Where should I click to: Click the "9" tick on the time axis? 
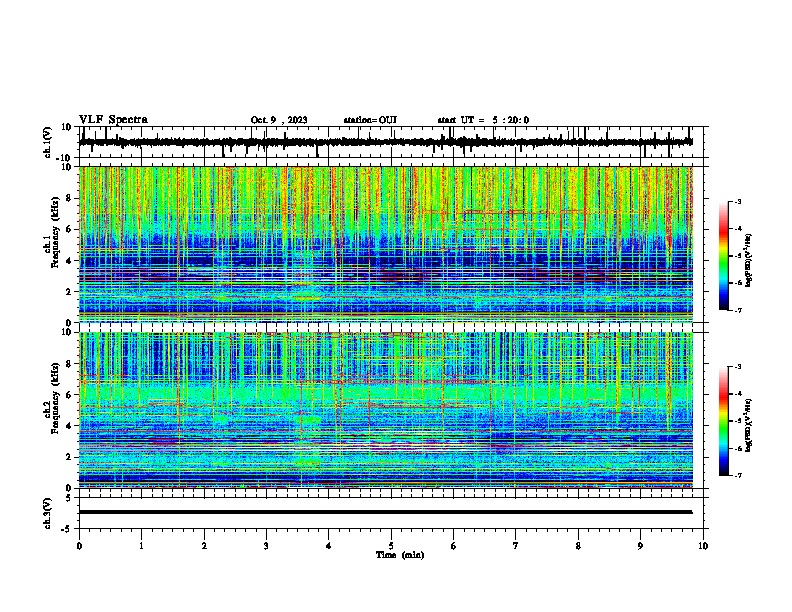pos(640,546)
